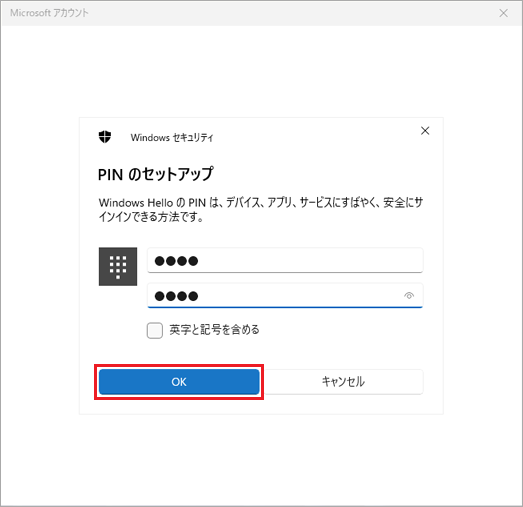Click the Windows Security shield icon
The image size is (523, 507).
click(105, 137)
